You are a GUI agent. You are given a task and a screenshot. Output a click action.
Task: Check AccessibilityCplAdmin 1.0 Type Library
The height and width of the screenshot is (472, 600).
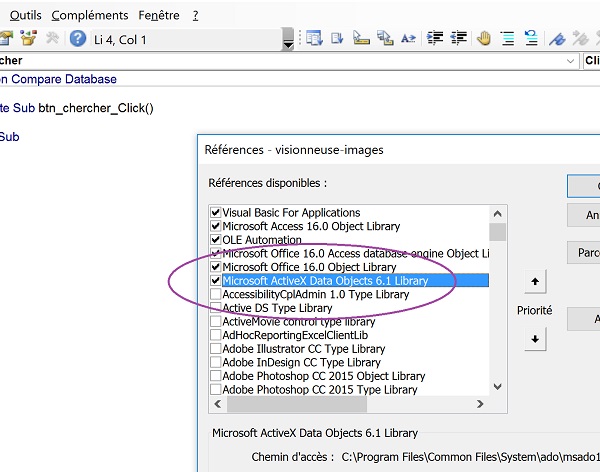click(215, 294)
